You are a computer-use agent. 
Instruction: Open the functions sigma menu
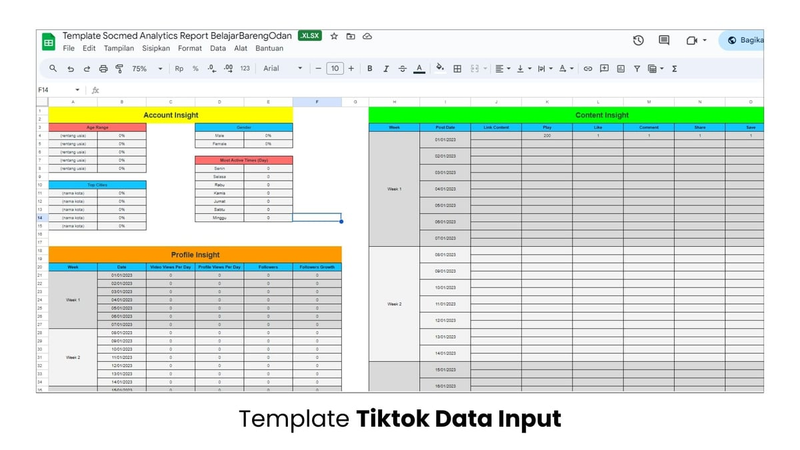click(674, 68)
